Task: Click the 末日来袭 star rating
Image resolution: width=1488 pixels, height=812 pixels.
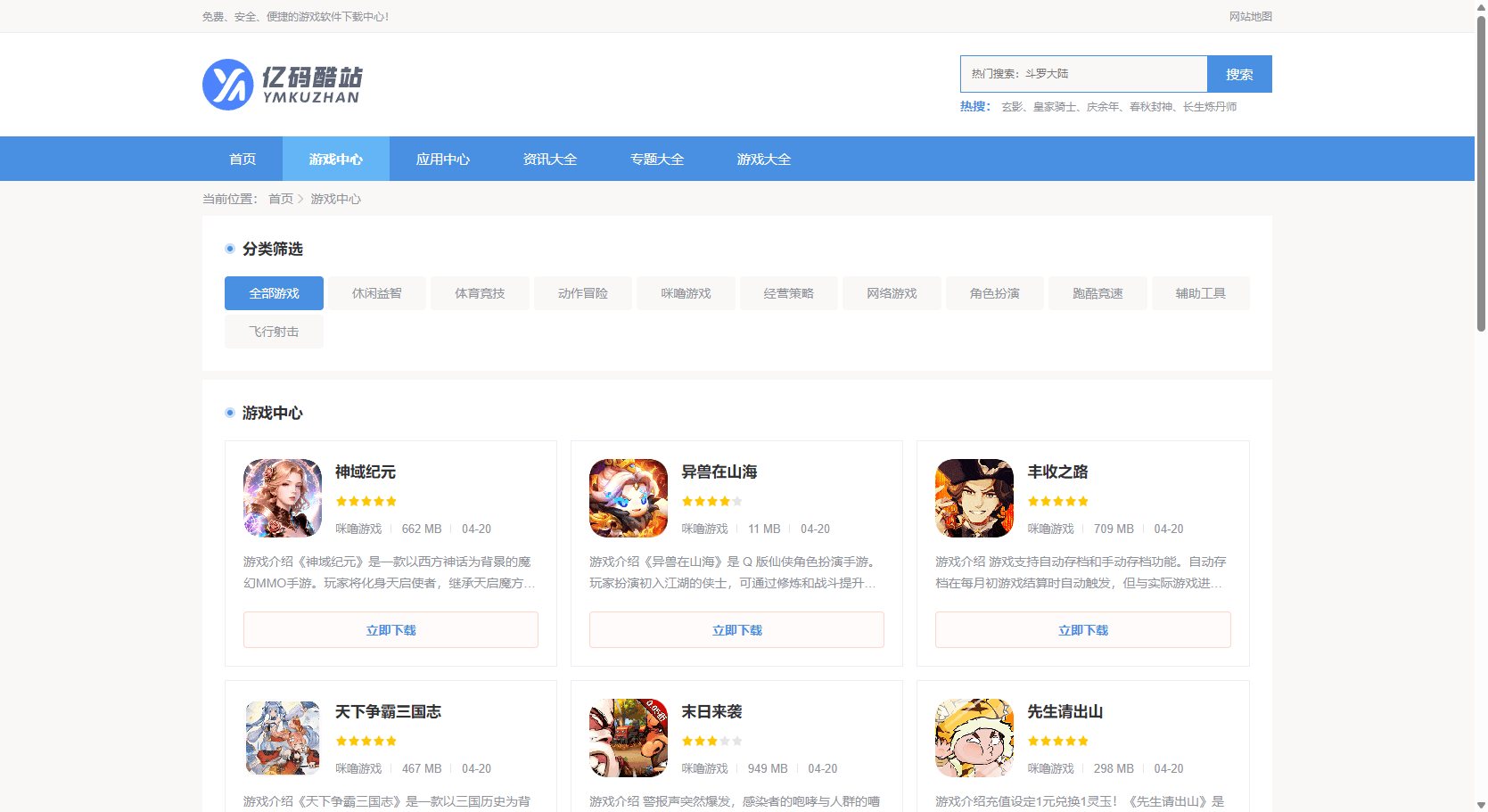Action: click(x=712, y=741)
